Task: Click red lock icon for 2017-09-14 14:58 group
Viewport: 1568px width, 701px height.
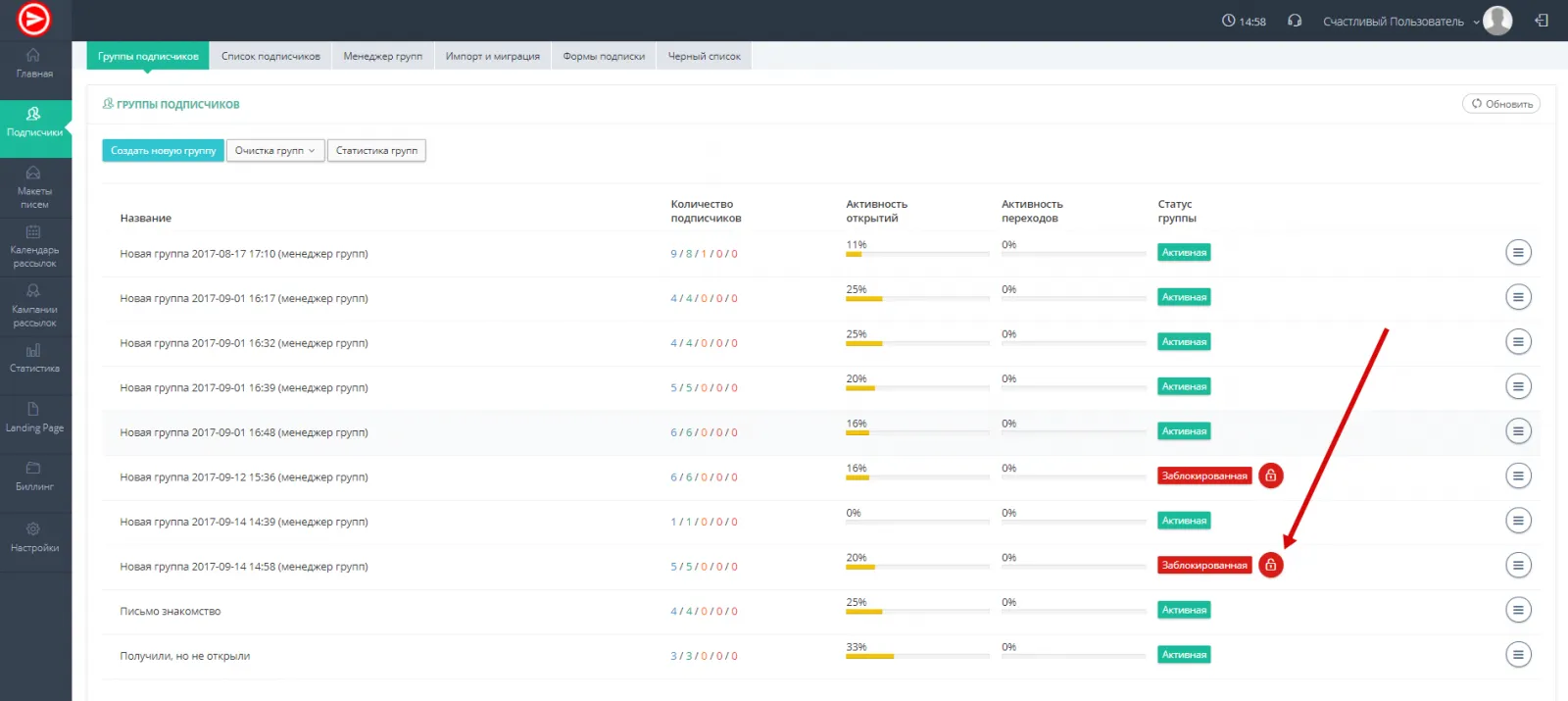Action: click(x=1270, y=565)
